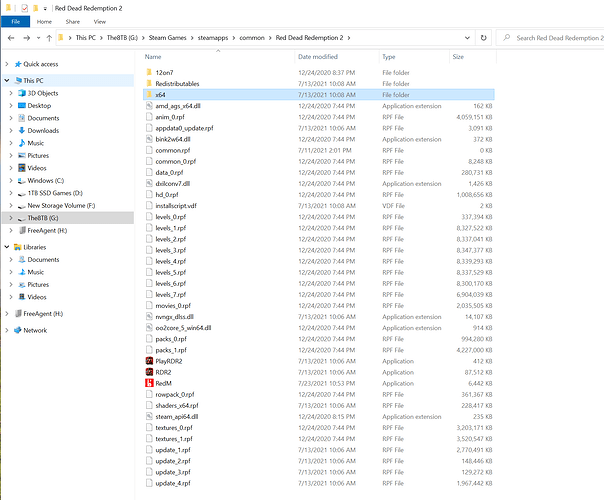Image resolution: width=604 pixels, height=500 pixels.
Task: Click the Refresh button in address bar
Action: point(483,38)
